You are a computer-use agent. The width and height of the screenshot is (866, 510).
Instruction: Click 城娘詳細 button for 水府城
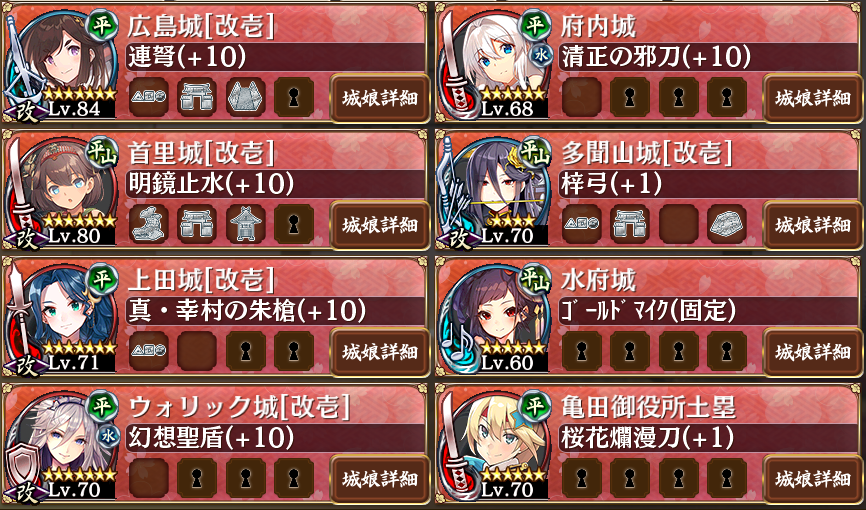(x=812, y=352)
